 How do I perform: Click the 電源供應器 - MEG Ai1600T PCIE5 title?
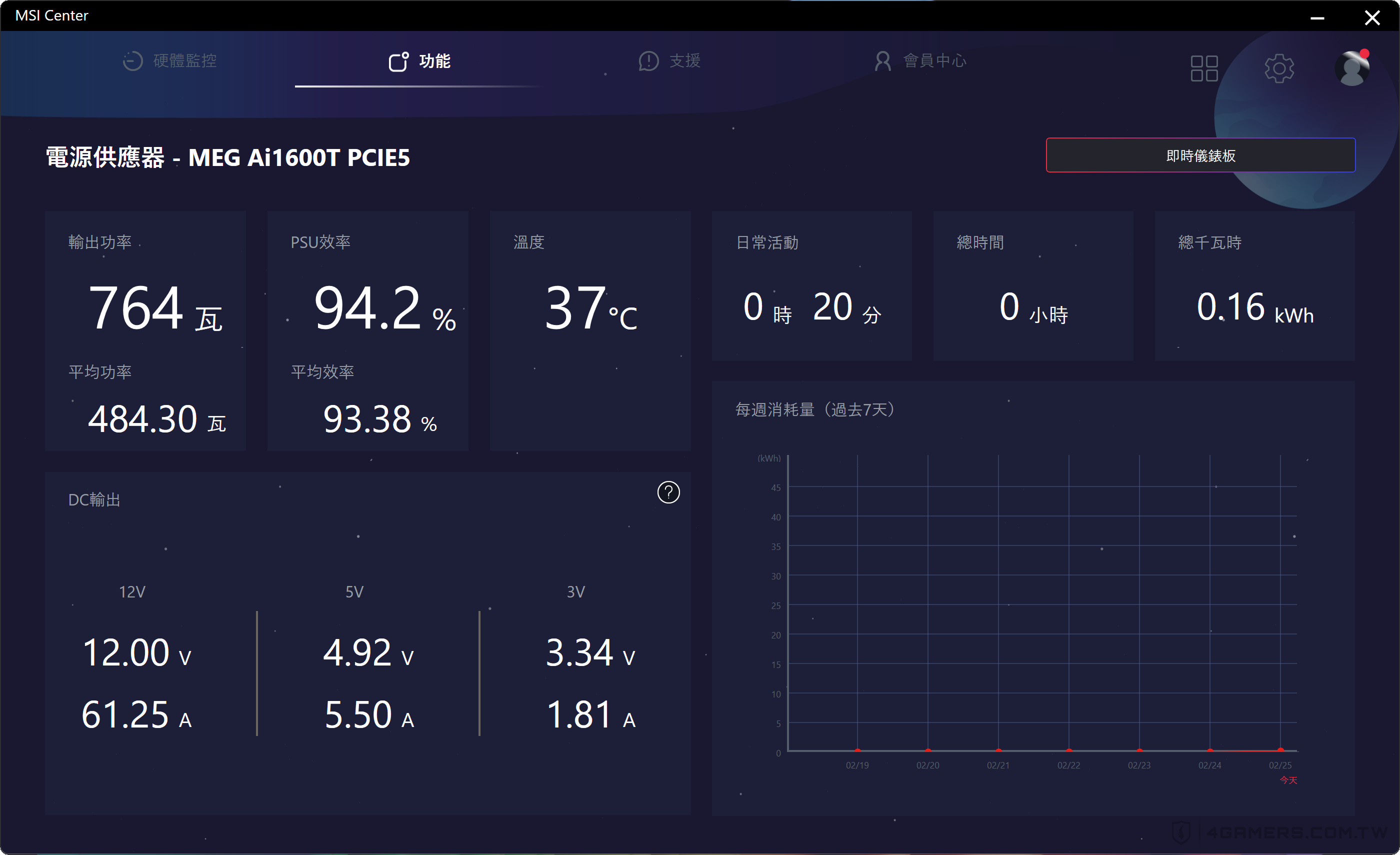[227, 157]
